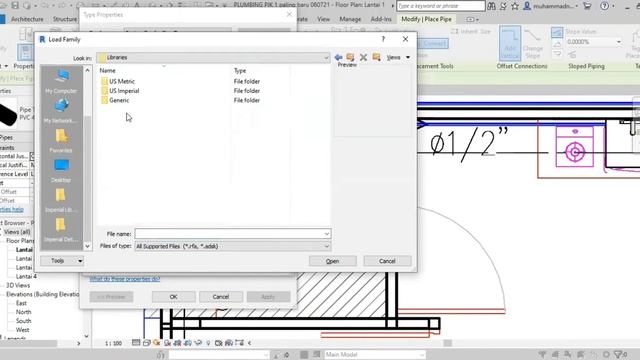Click the create new folder icon
Screen dimensions: 640x360
click(376, 58)
